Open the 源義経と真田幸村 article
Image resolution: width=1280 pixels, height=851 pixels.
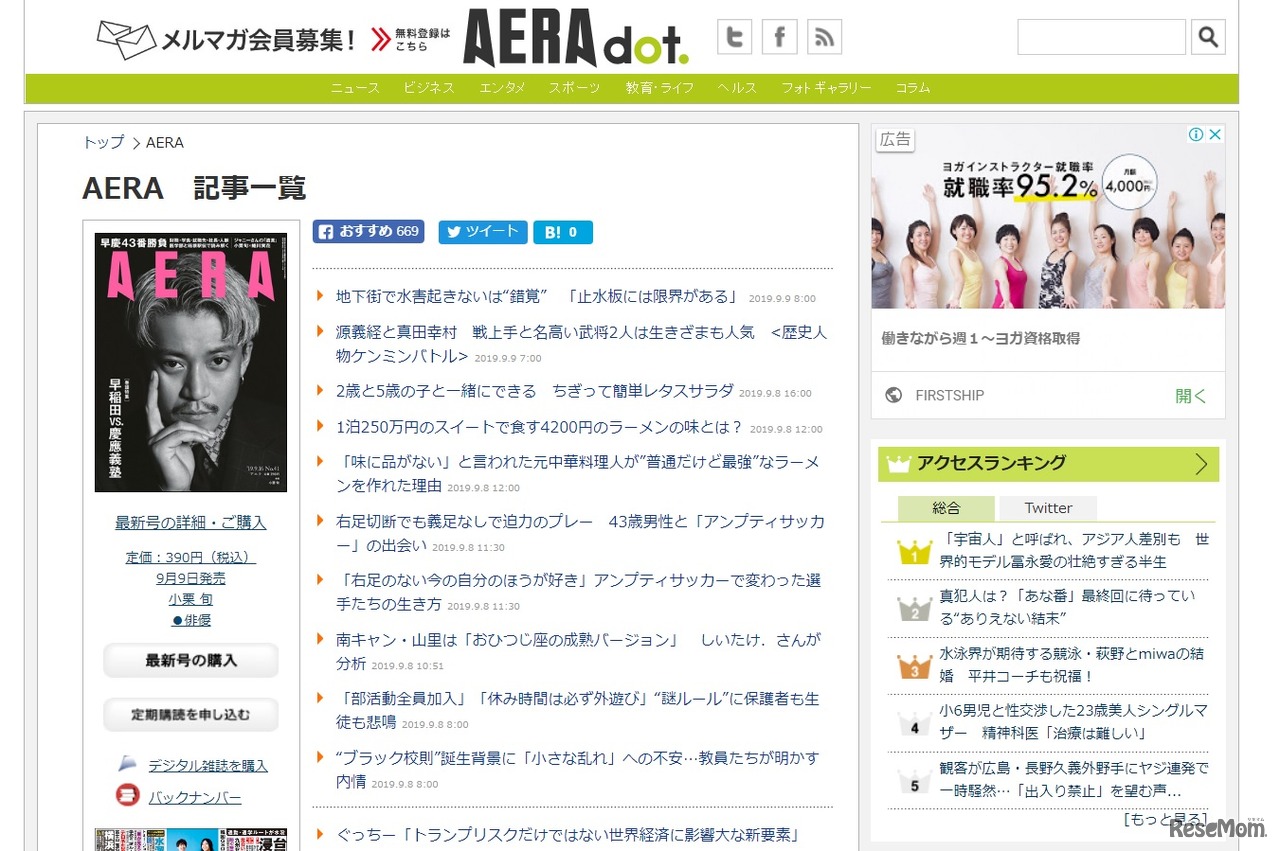coord(581,343)
